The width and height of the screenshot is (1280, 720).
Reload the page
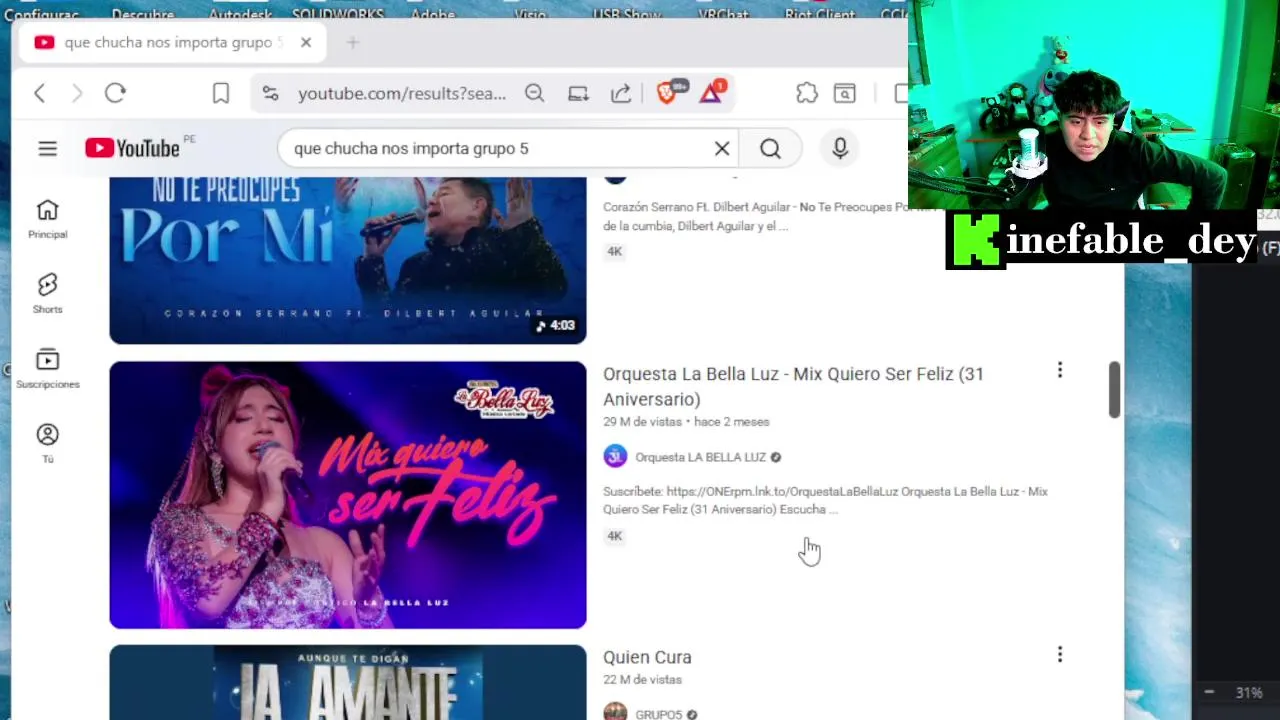pyautogui.click(x=115, y=93)
